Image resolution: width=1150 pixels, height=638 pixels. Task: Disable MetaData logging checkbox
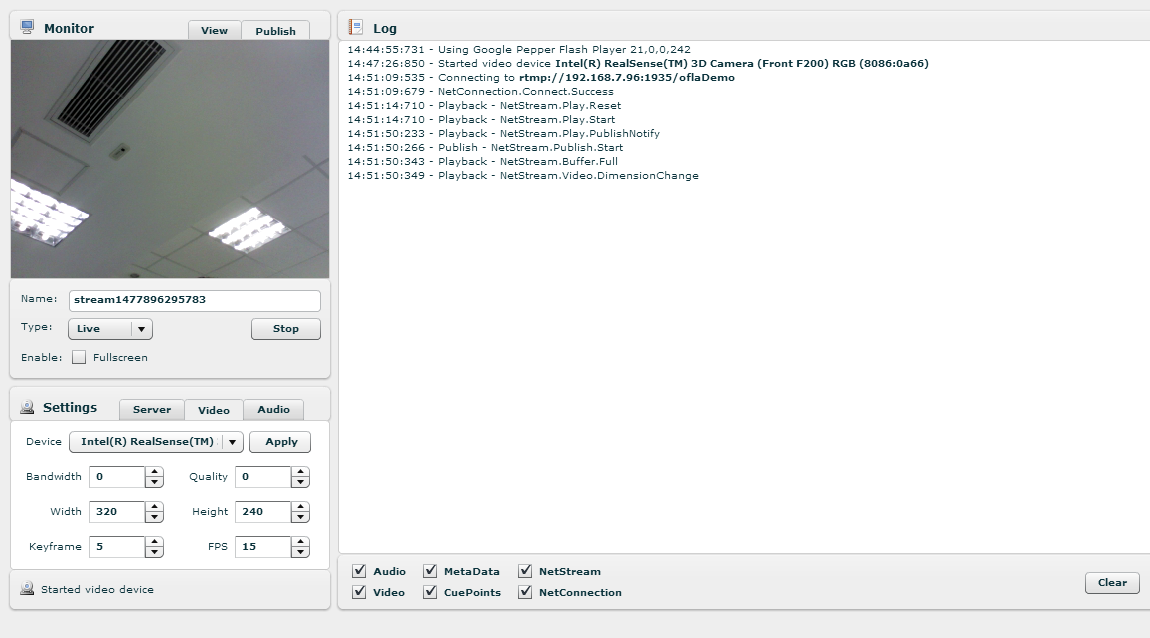(x=430, y=571)
